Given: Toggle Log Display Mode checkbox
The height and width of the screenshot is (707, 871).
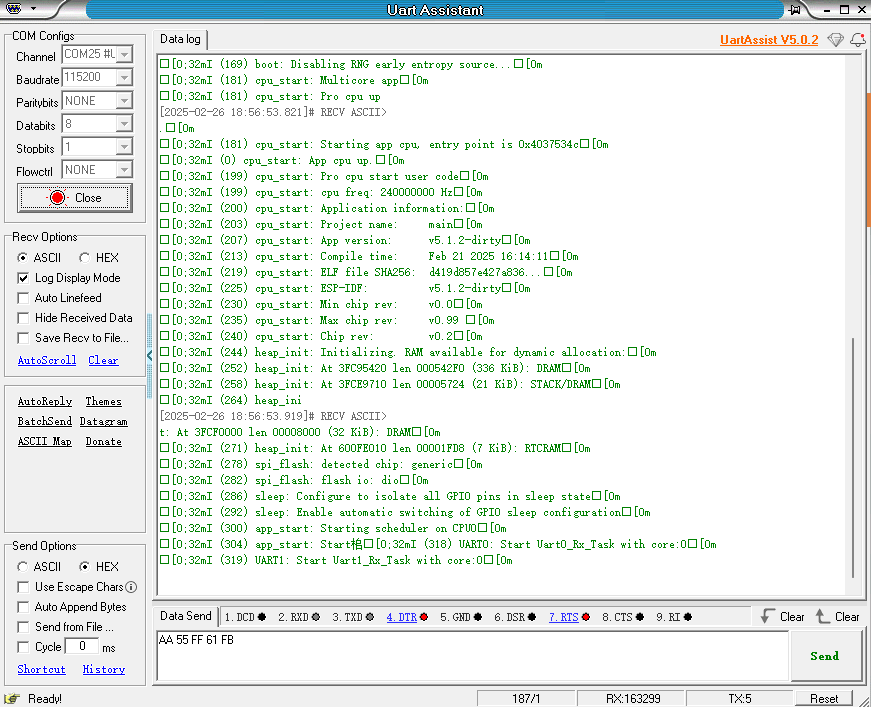Looking at the screenshot, I should tap(23, 278).
